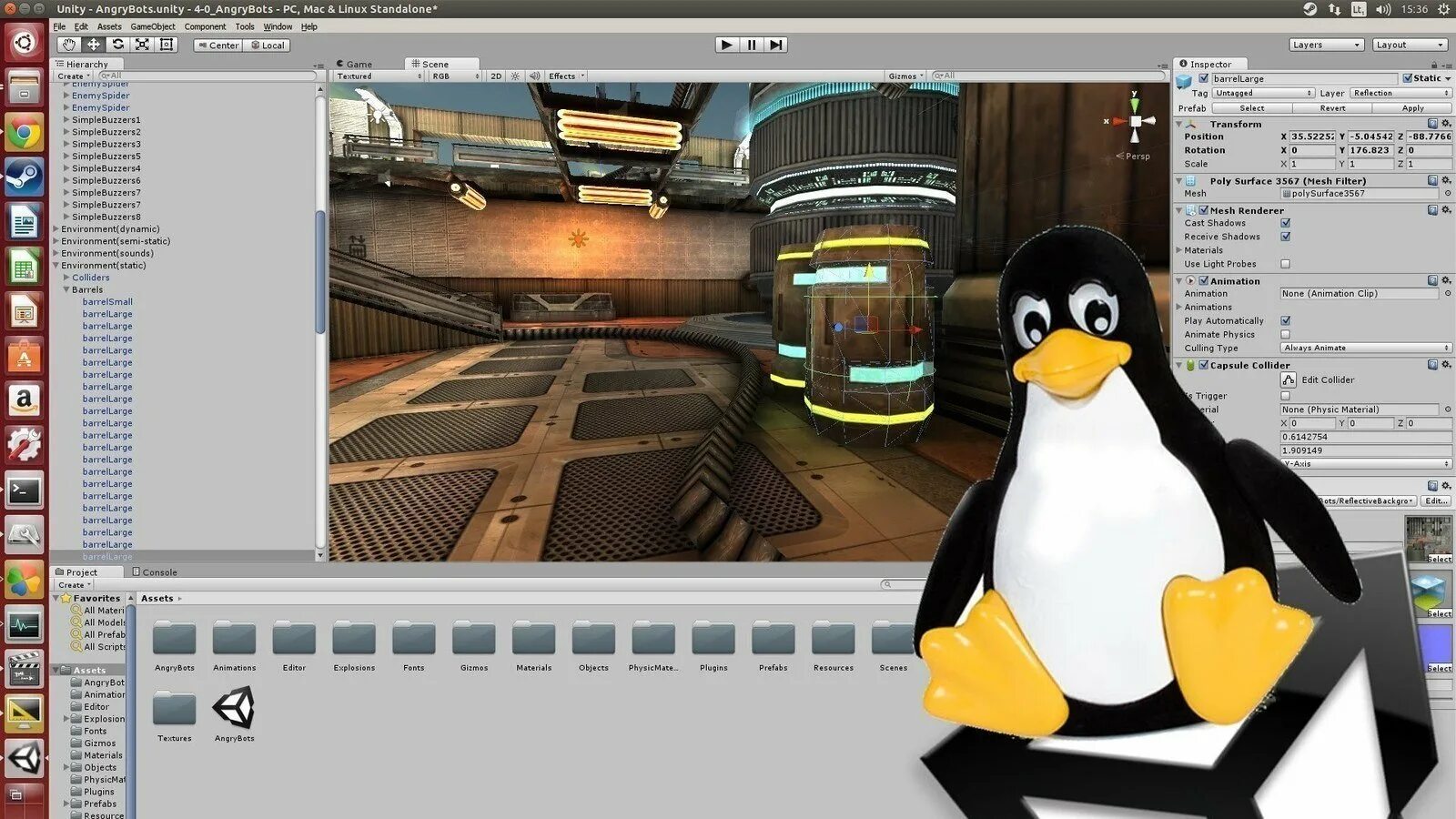The height and width of the screenshot is (819, 1456).
Task: Open the Textures folder in Assets grid
Action: point(174,709)
